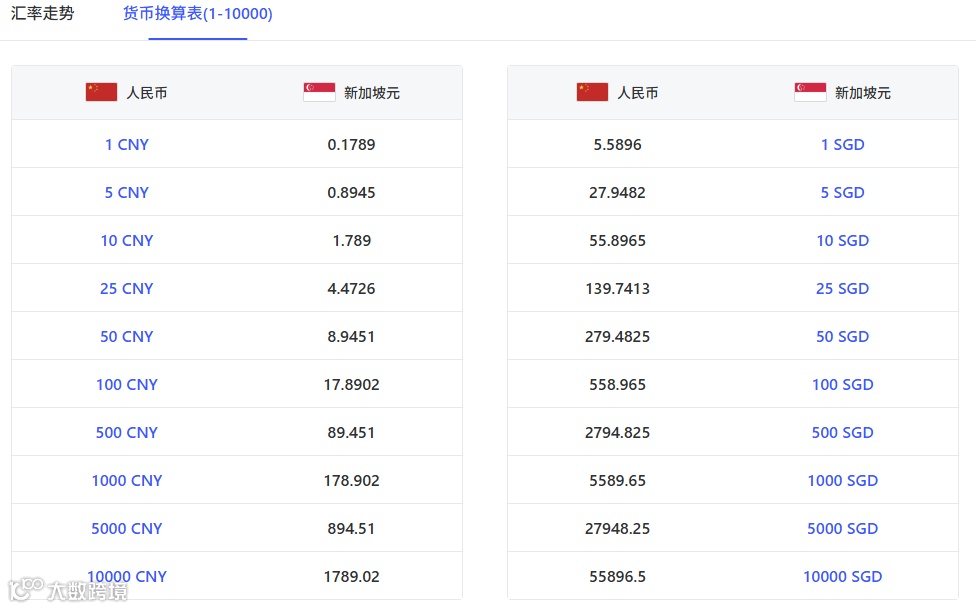976x609 pixels.
Task: Open the 1 SGD conversion link
Action: pos(843,144)
